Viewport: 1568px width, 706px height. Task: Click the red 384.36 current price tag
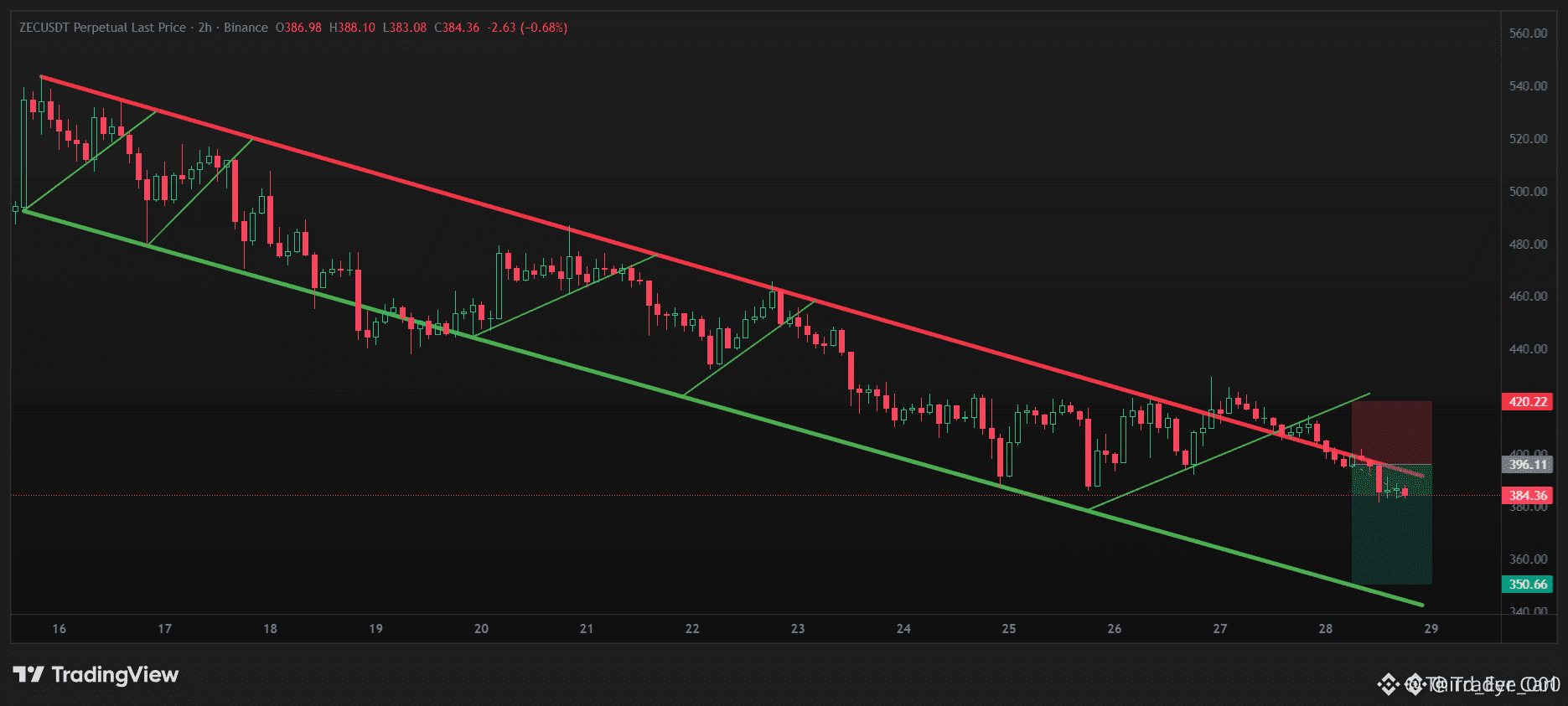(1528, 496)
